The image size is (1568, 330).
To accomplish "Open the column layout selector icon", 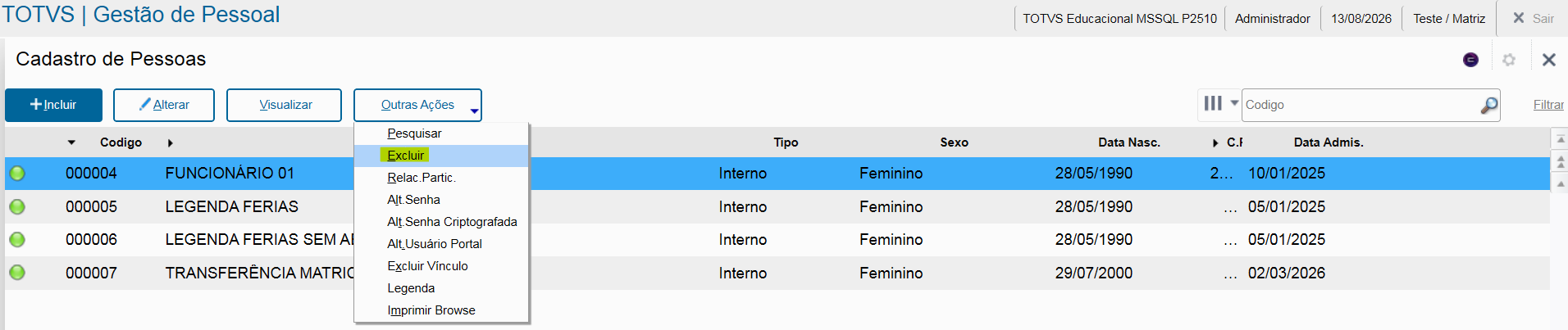I will click(1213, 103).
